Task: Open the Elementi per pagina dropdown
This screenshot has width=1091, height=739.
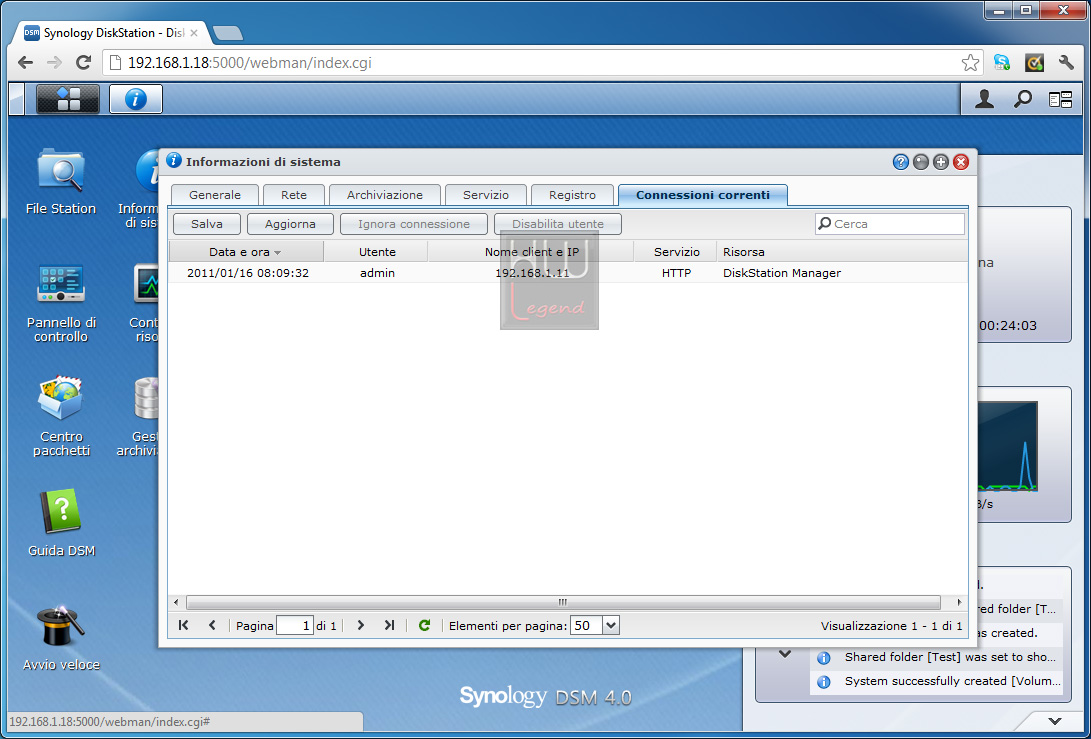Action: point(610,625)
